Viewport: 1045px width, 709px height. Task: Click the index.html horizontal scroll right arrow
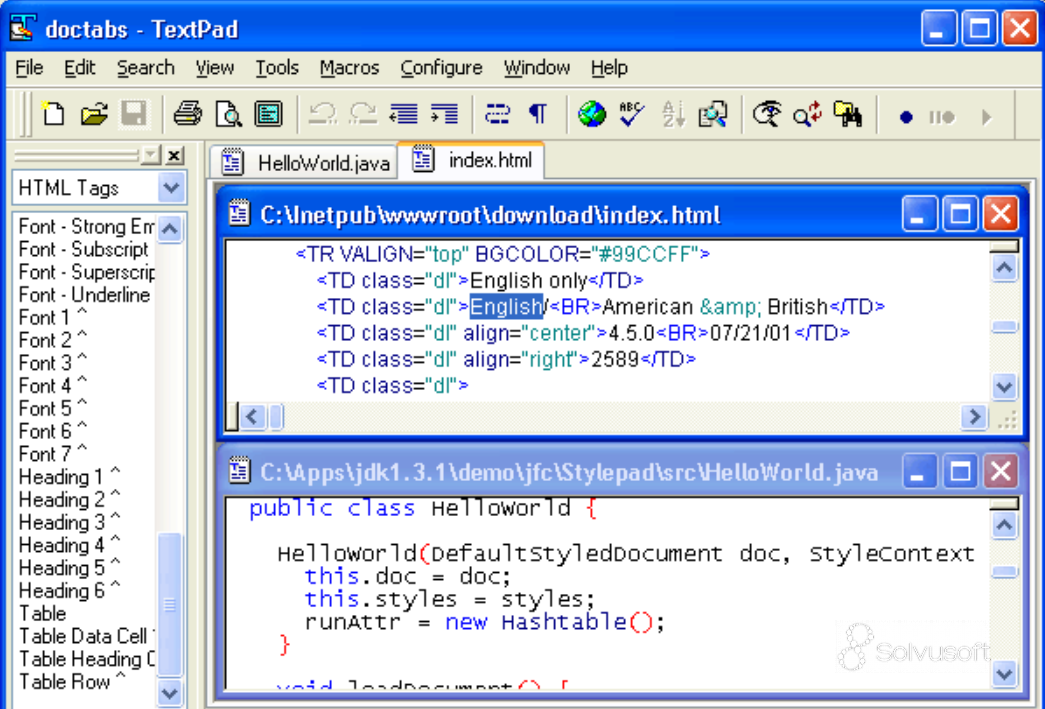pos(974,417)
